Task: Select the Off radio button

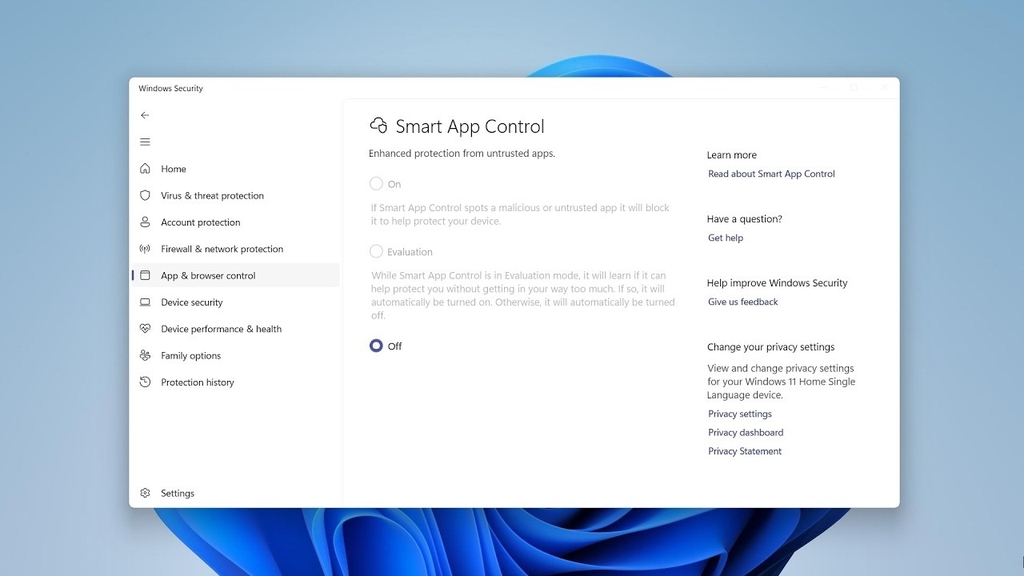Action: (376, 345)
